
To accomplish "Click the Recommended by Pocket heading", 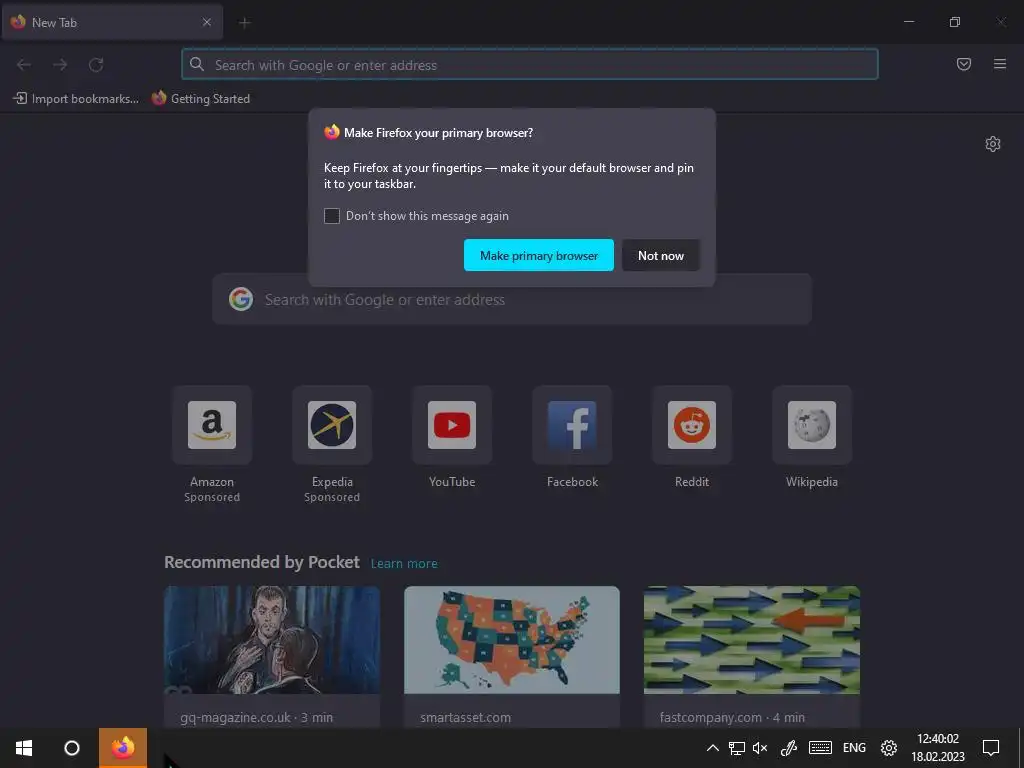I will tap(262, 562).
